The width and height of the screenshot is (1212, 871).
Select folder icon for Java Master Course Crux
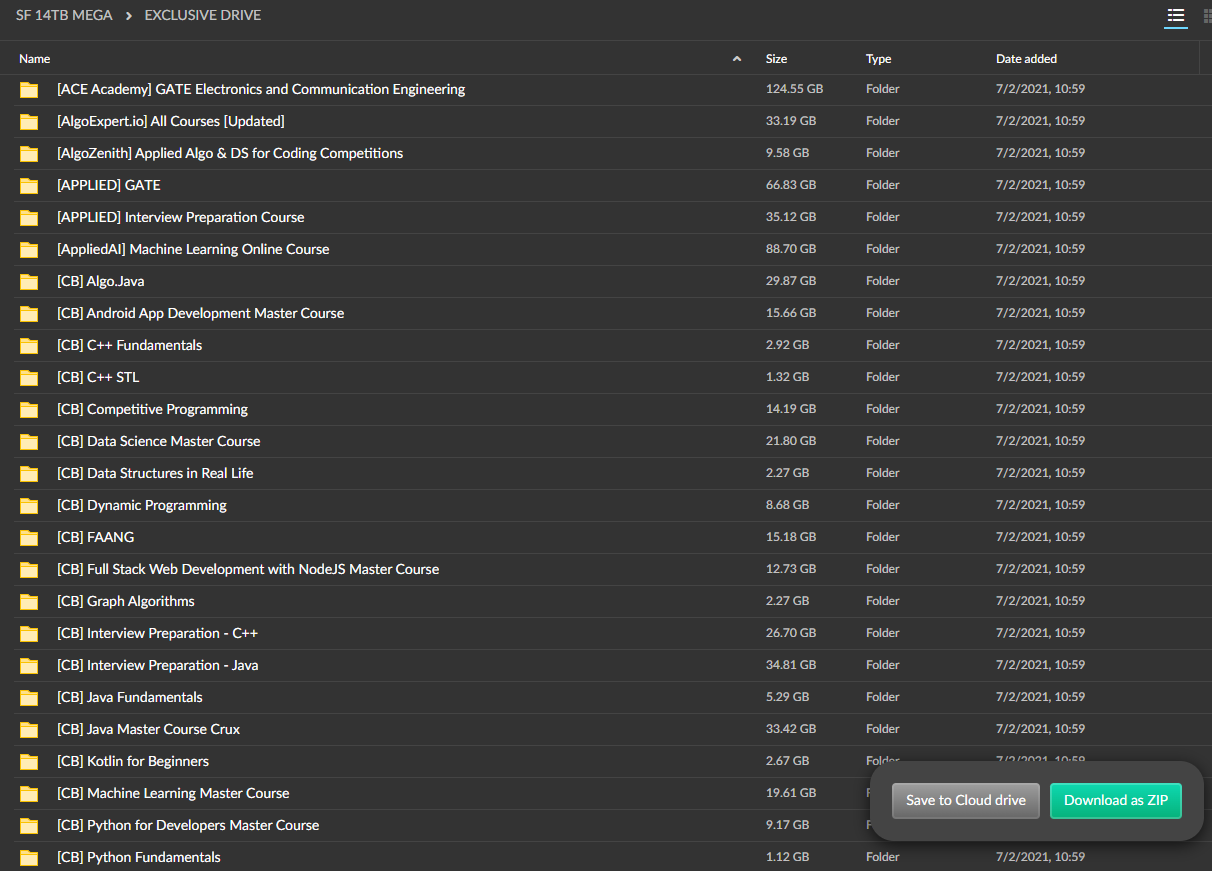click(29, 730)
